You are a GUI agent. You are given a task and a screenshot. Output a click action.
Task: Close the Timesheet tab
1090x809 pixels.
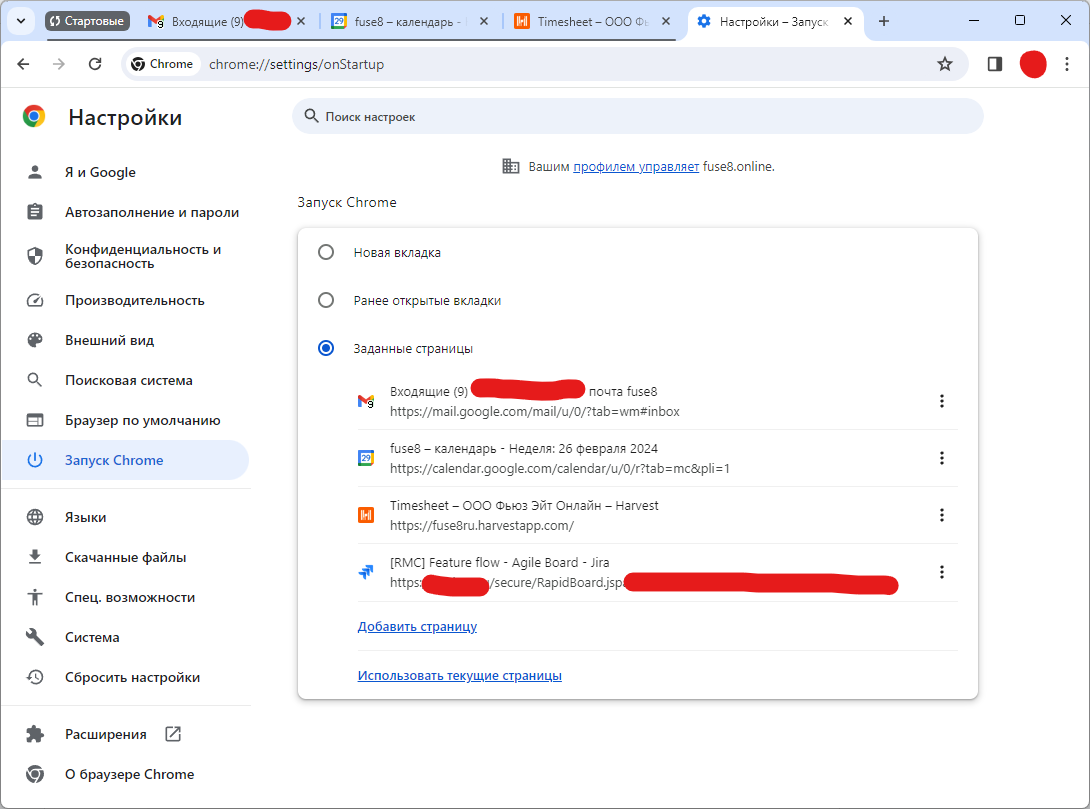[x=669, y=21]
